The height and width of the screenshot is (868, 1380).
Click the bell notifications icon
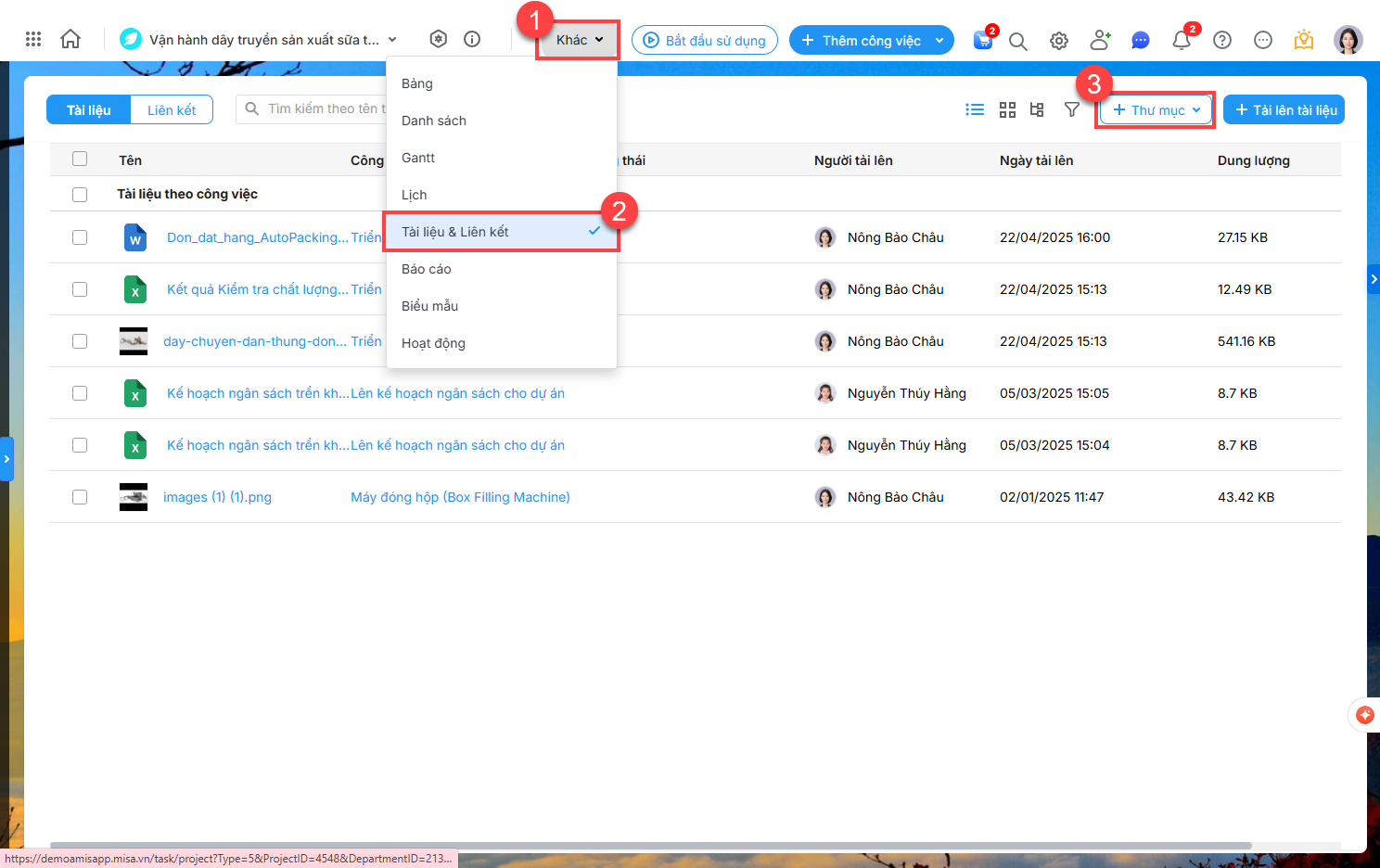1181,40
